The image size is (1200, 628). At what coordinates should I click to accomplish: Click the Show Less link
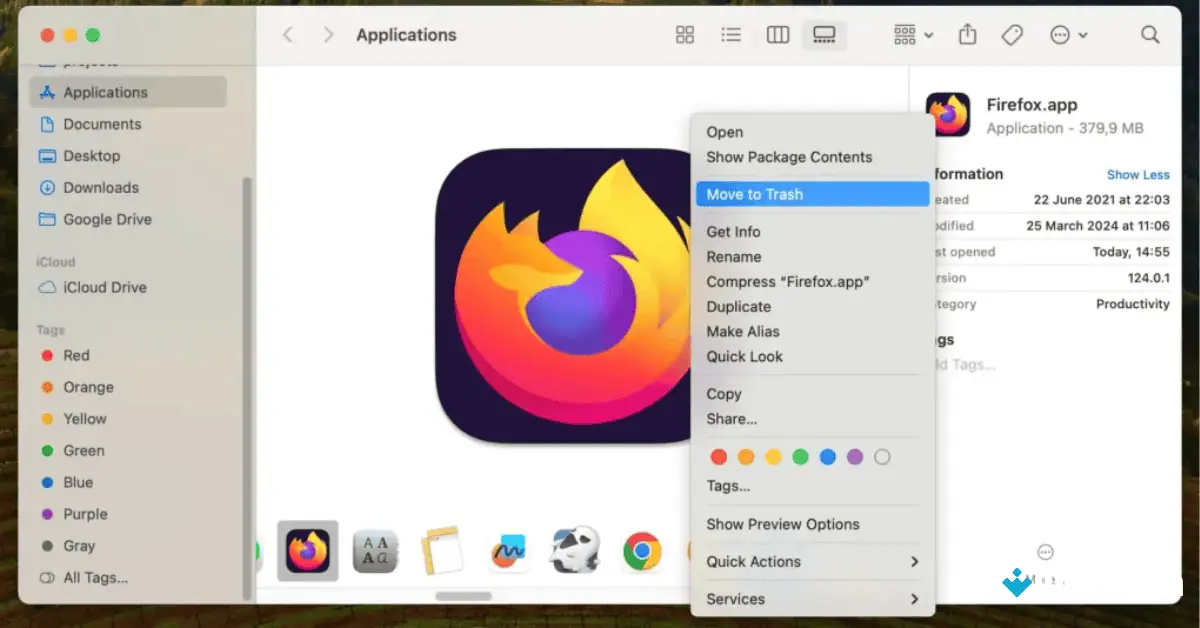pyautogui.click(x=1138, y=174)
